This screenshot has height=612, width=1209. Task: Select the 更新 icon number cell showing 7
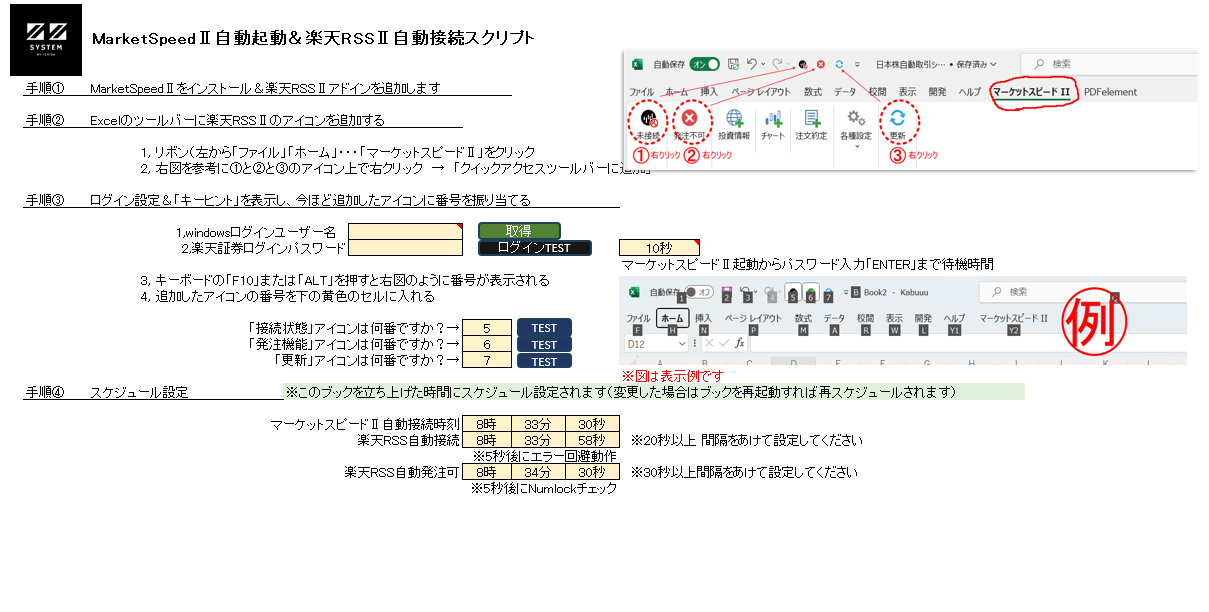point(486,360)
